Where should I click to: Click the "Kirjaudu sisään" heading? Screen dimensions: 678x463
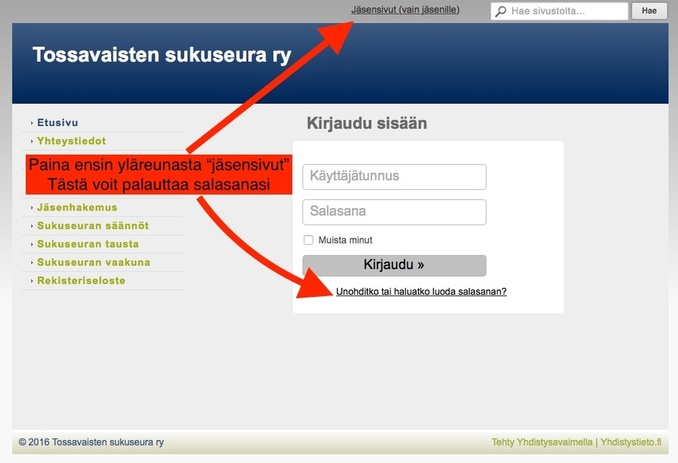366,124
